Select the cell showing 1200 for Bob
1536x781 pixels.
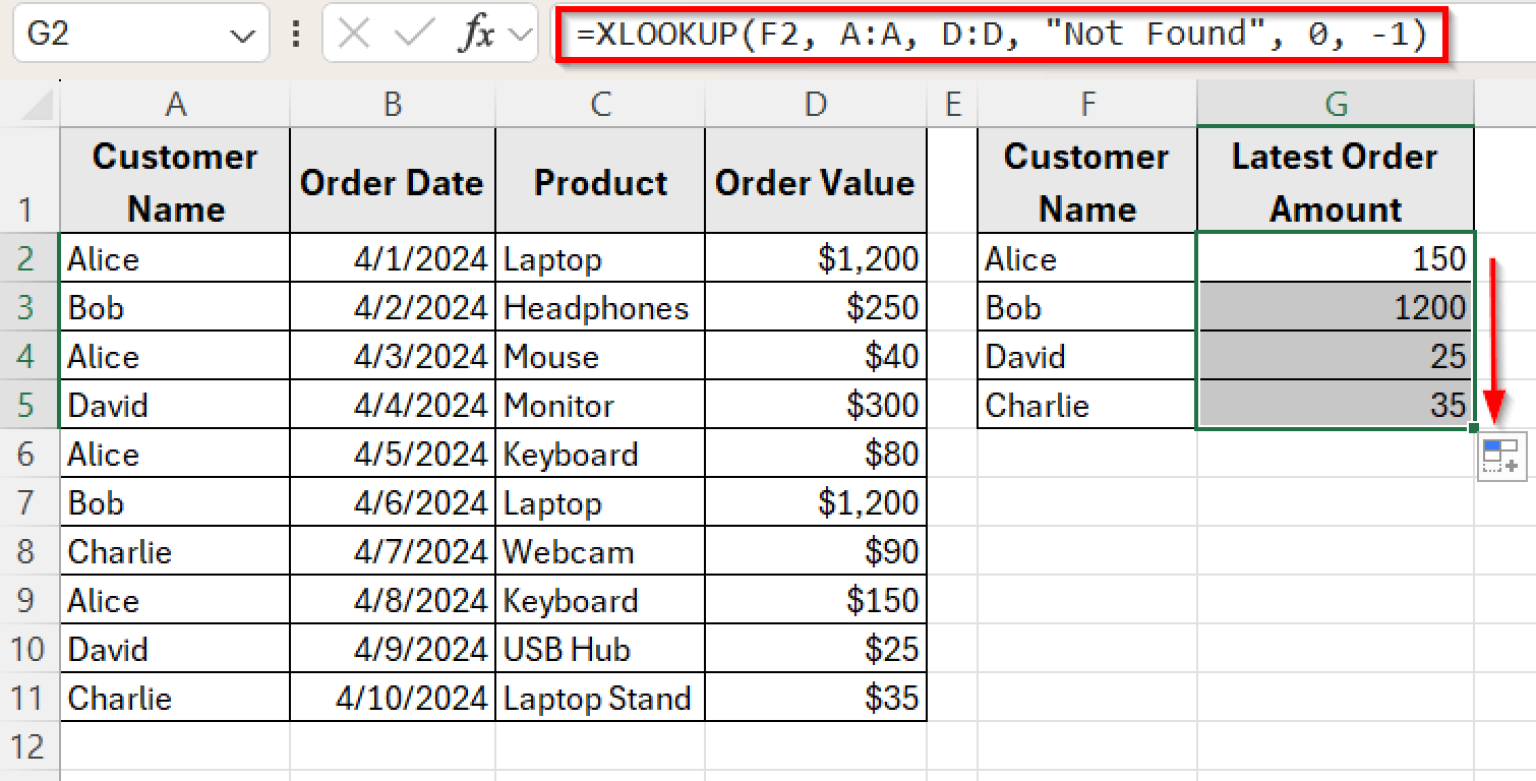tap(1334, 307)
